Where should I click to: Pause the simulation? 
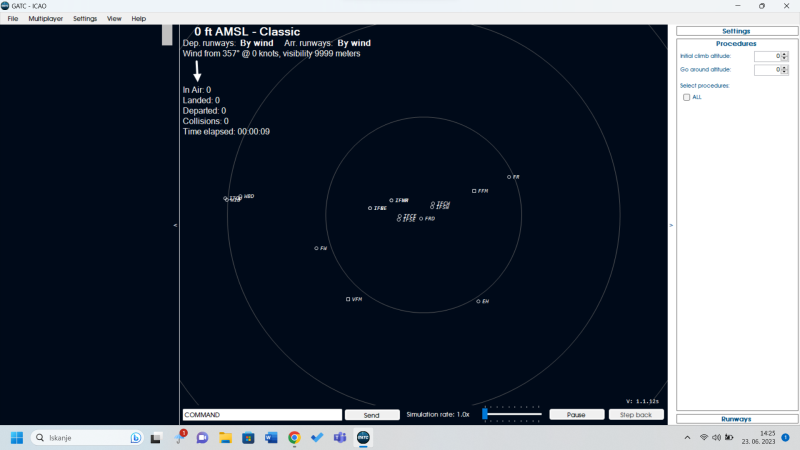[577, 415]
